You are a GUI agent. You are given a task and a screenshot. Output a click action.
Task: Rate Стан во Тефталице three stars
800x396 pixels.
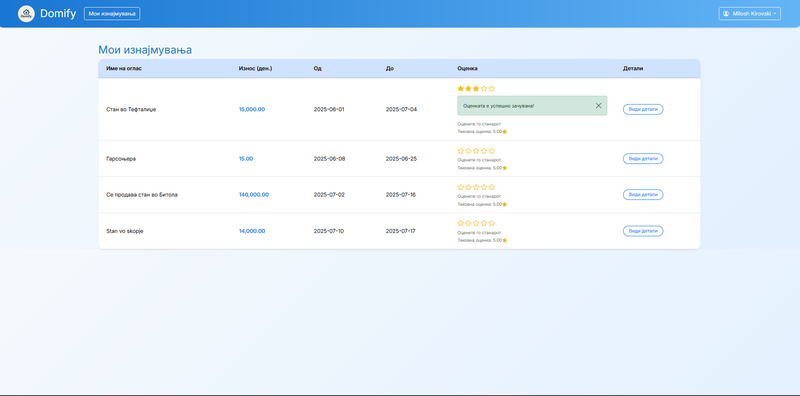pos(476,89)
